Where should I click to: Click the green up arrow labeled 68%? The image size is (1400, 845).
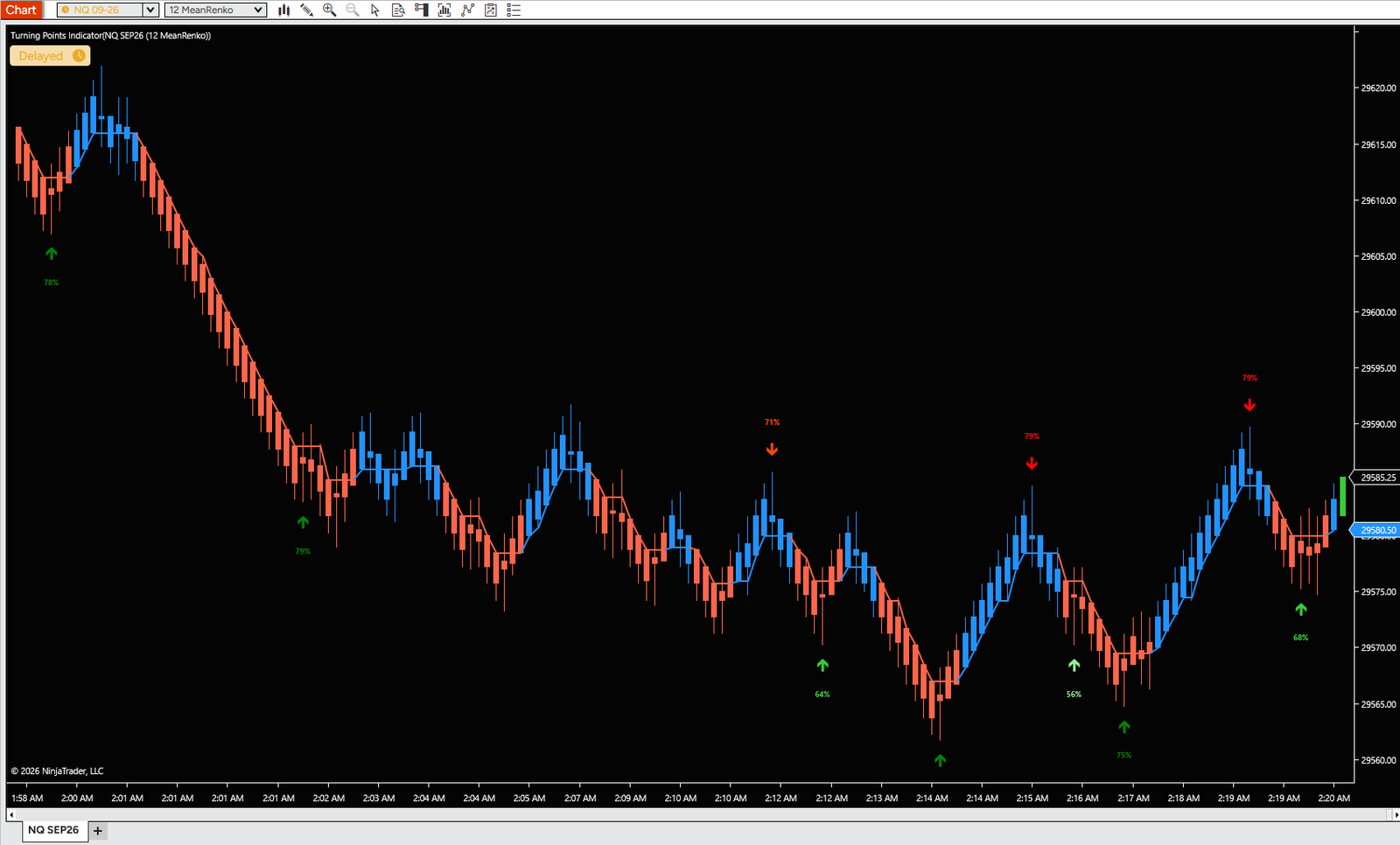tap(1301, 609)
